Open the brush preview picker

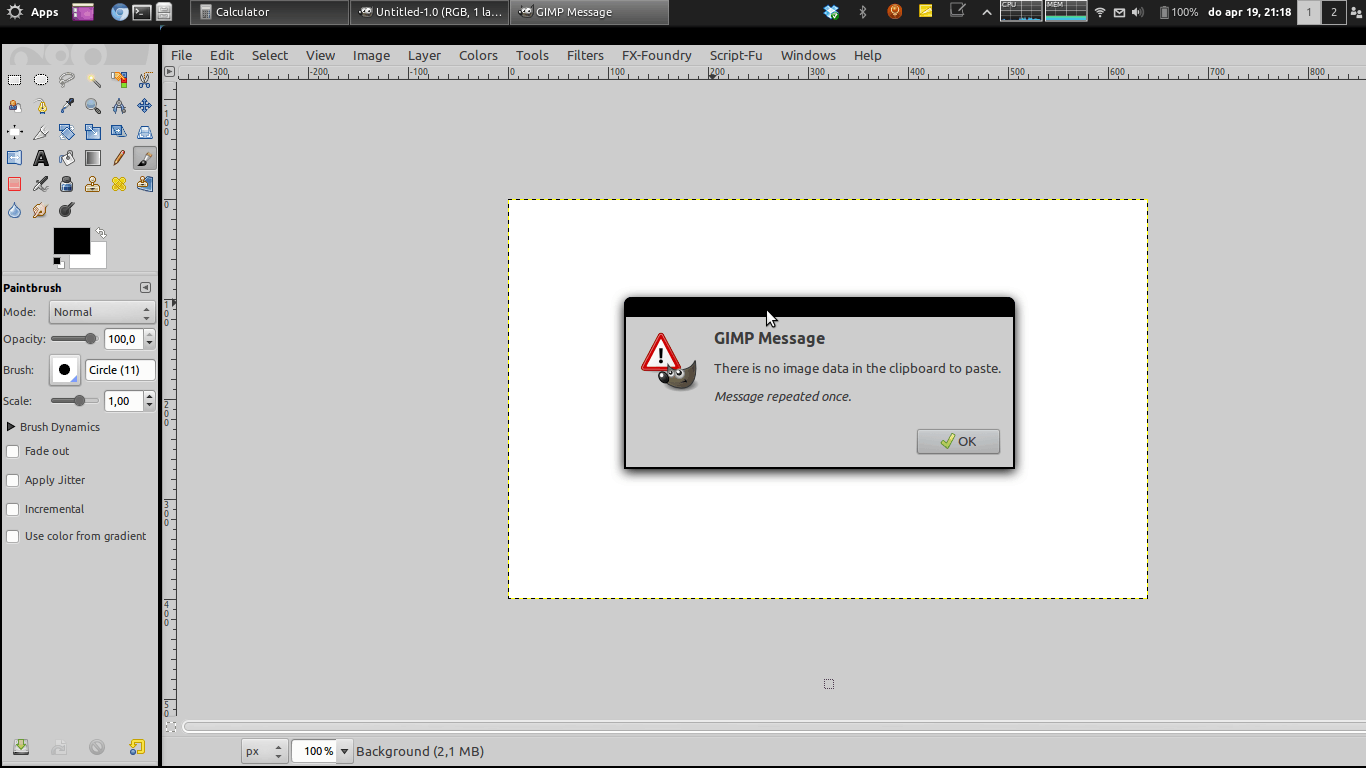pos(65,370)
